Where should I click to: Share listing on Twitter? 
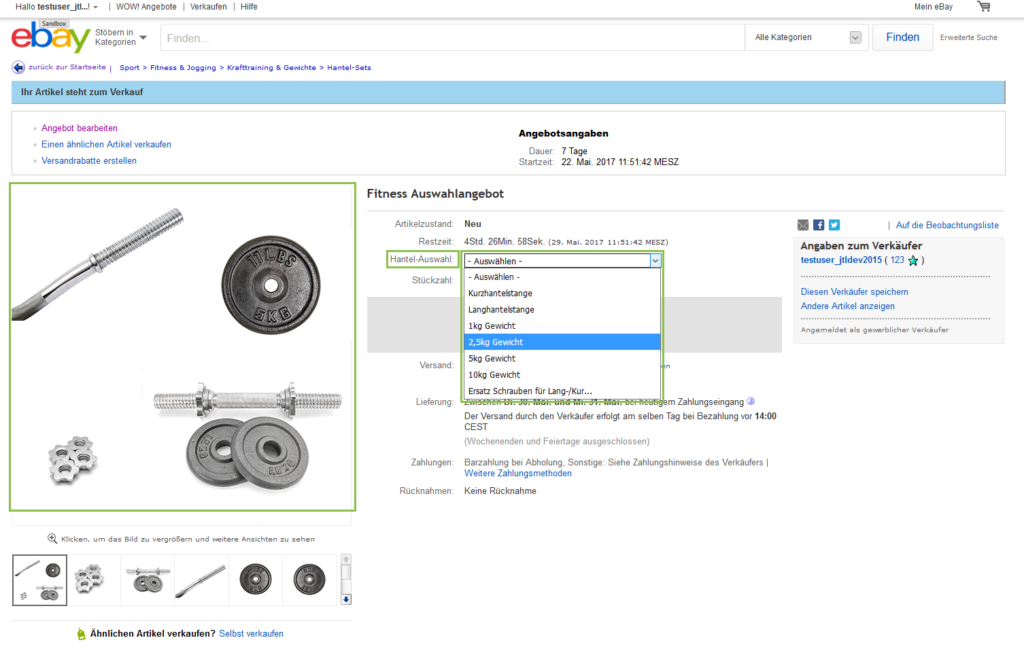834,225
